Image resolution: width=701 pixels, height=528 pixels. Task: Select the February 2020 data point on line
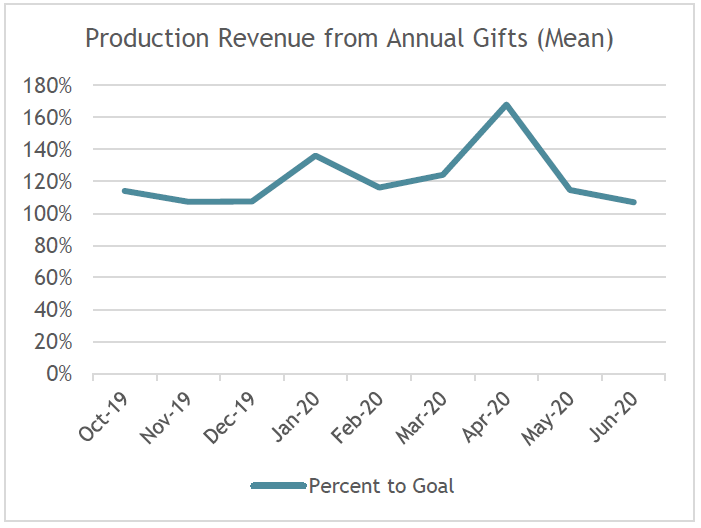point(379,187)
